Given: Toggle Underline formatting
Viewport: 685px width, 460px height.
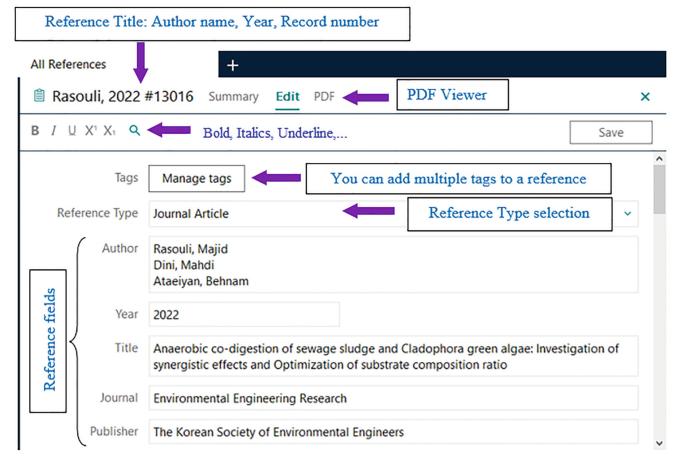Looking at the screenshot, I should click(x=72, y=131).
